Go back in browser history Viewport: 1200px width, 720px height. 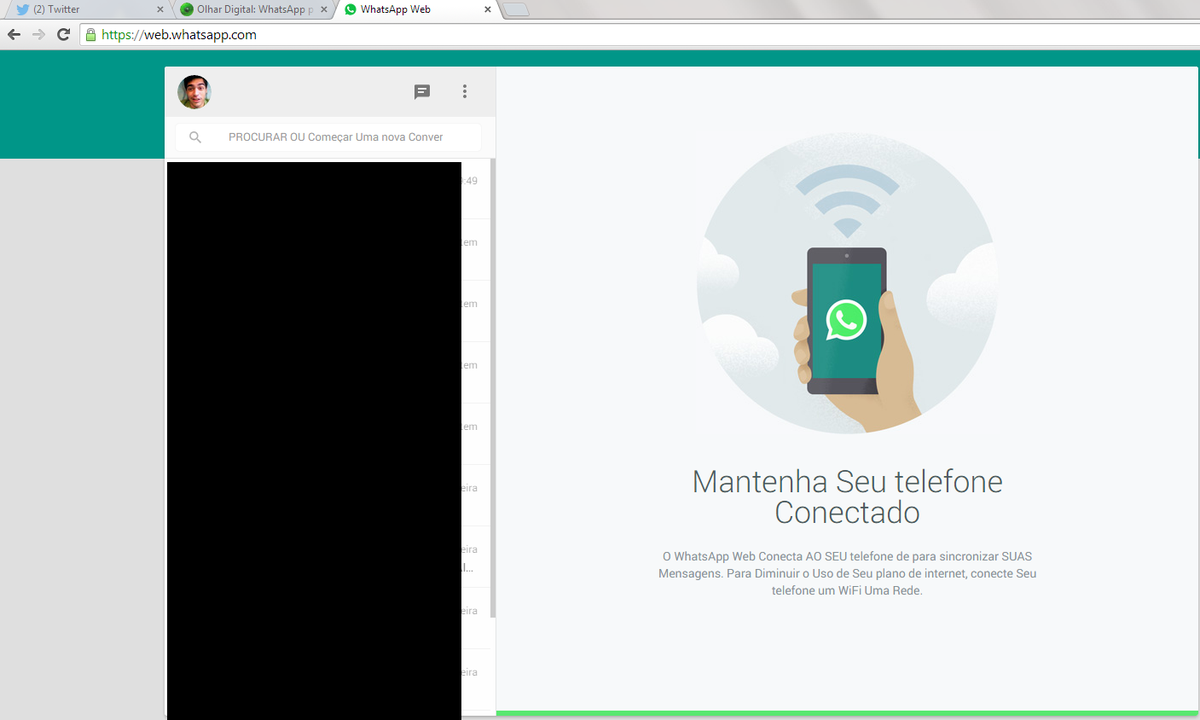pyautogui.click(x=14, y=34)
